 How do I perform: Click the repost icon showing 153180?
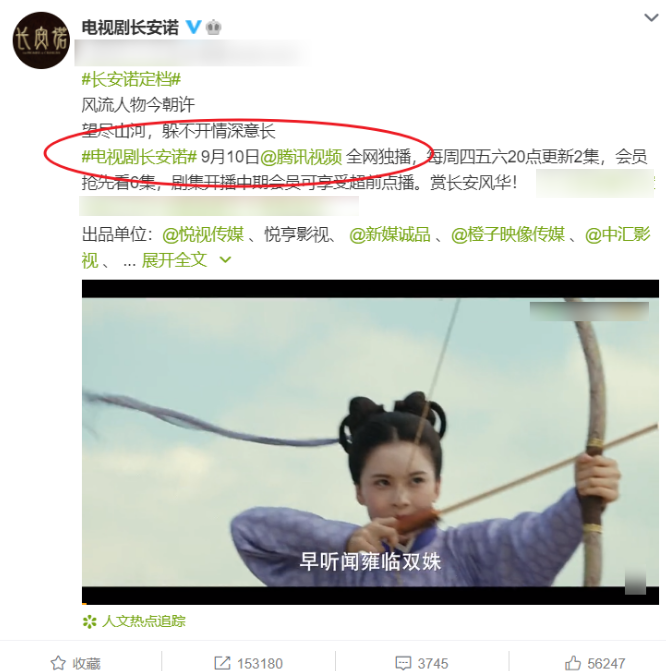coord(222,663)
